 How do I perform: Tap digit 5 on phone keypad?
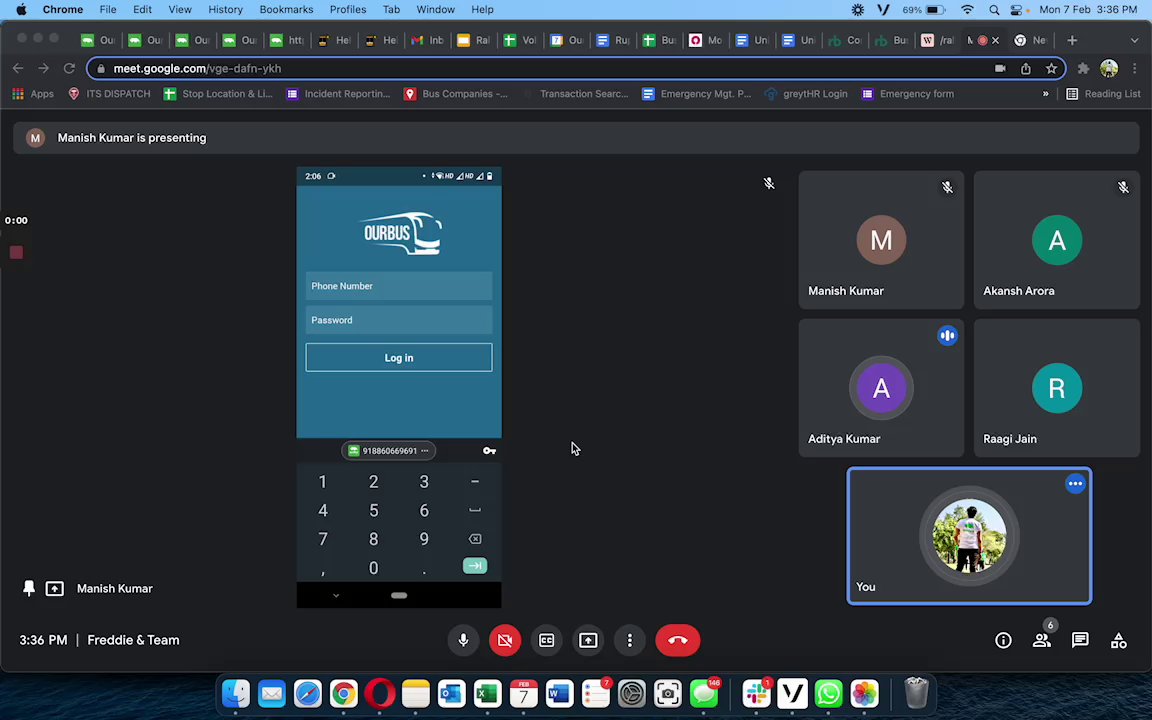(x=373, y=510)
